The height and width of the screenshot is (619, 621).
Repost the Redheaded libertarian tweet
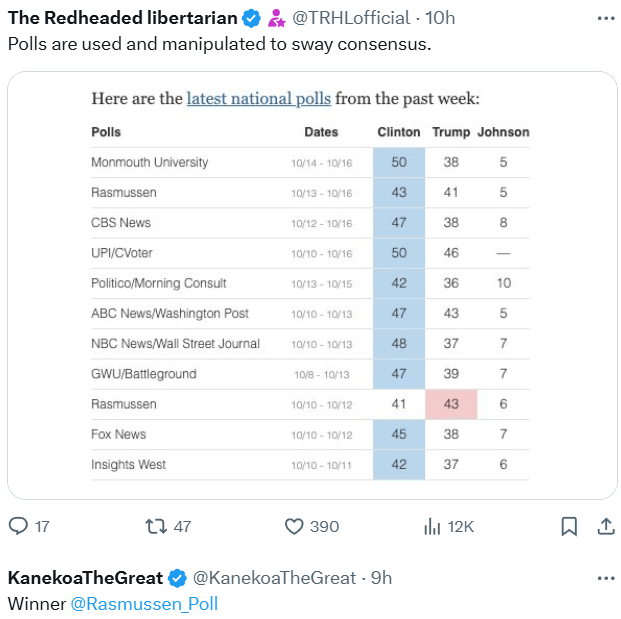coord(155,526)
